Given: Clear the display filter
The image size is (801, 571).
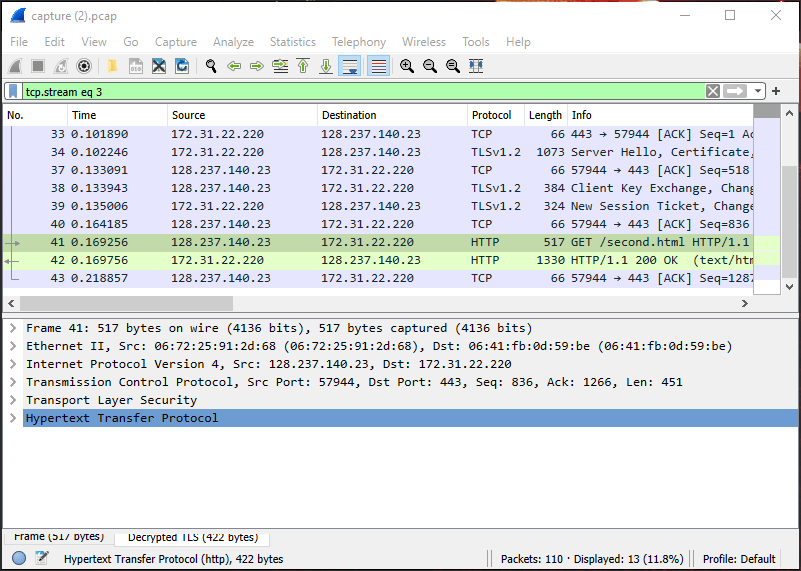Looking at the screenshot, I should coord(712,91).
